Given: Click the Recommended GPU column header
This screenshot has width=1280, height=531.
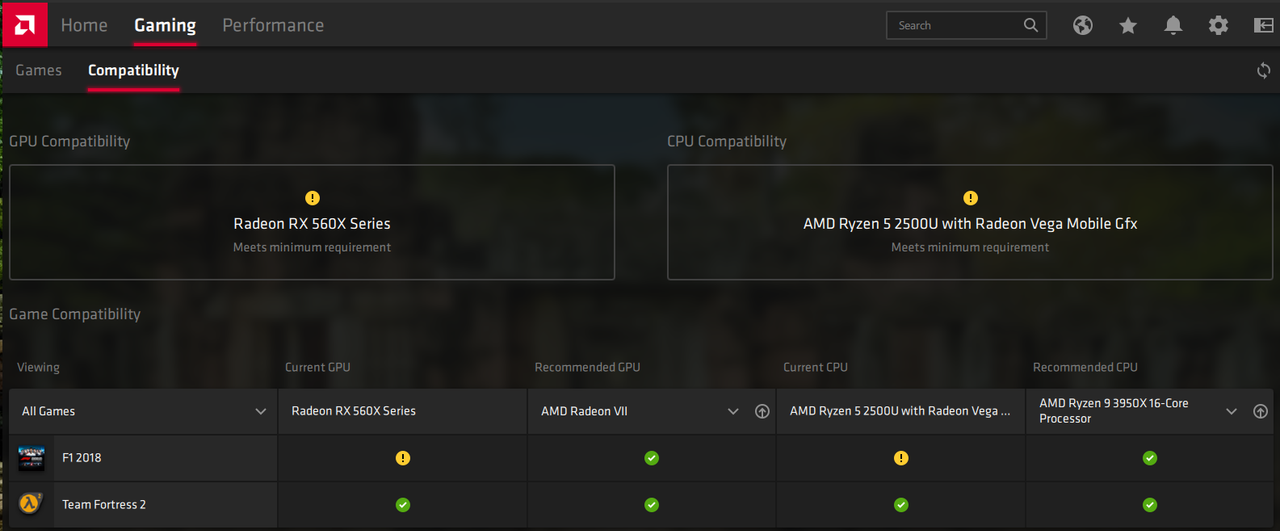Looking at the screenshot, I should 587,367.
